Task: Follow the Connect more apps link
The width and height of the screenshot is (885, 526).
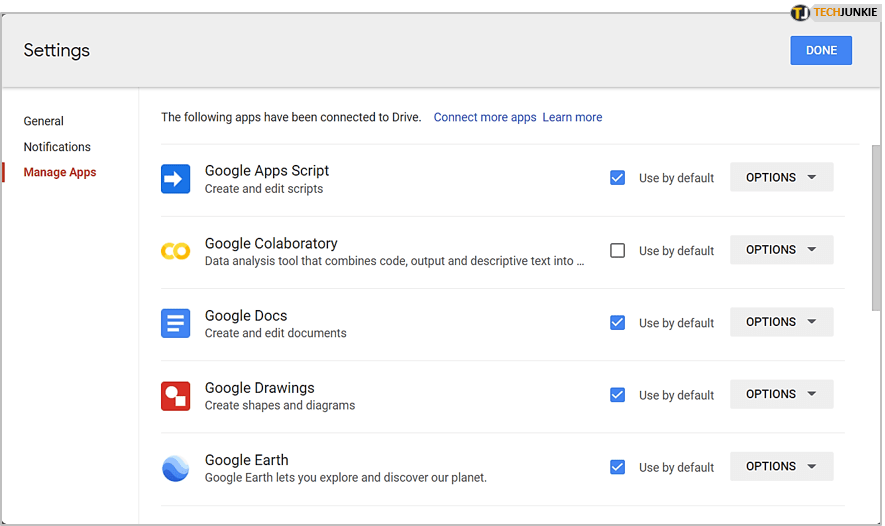Action: point(485,117)
